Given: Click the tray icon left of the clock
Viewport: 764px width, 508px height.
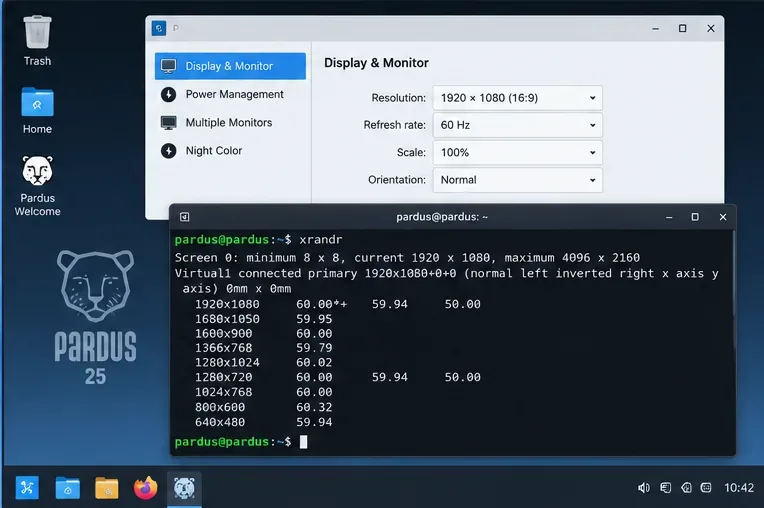Looking at the screenshot, I should (x=706, y=488).
